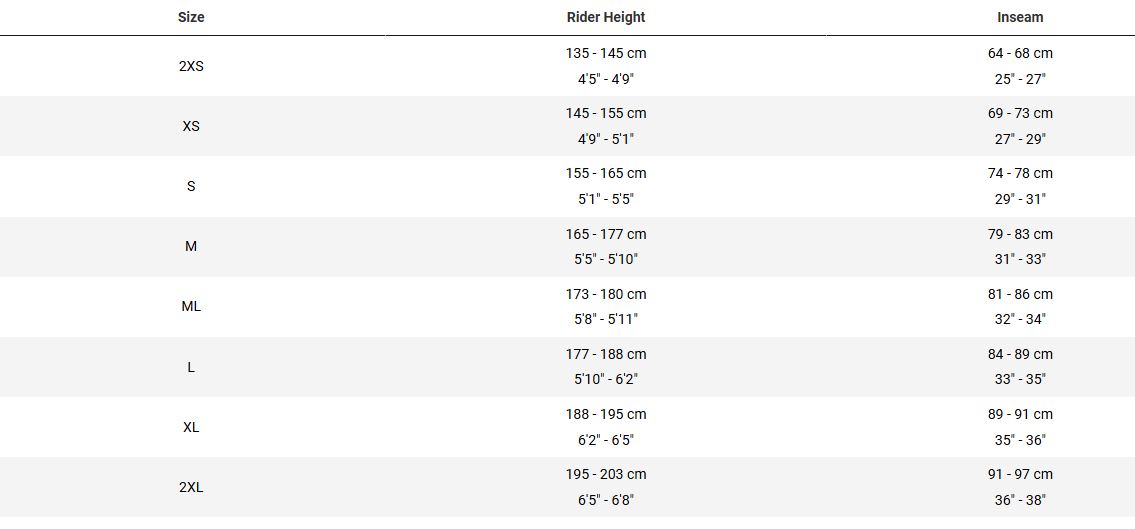The height and width of the screenshot is (529, 1135).
Task: Click the 2XL size label
Action: pyautogui.click(x=191, y=487)
